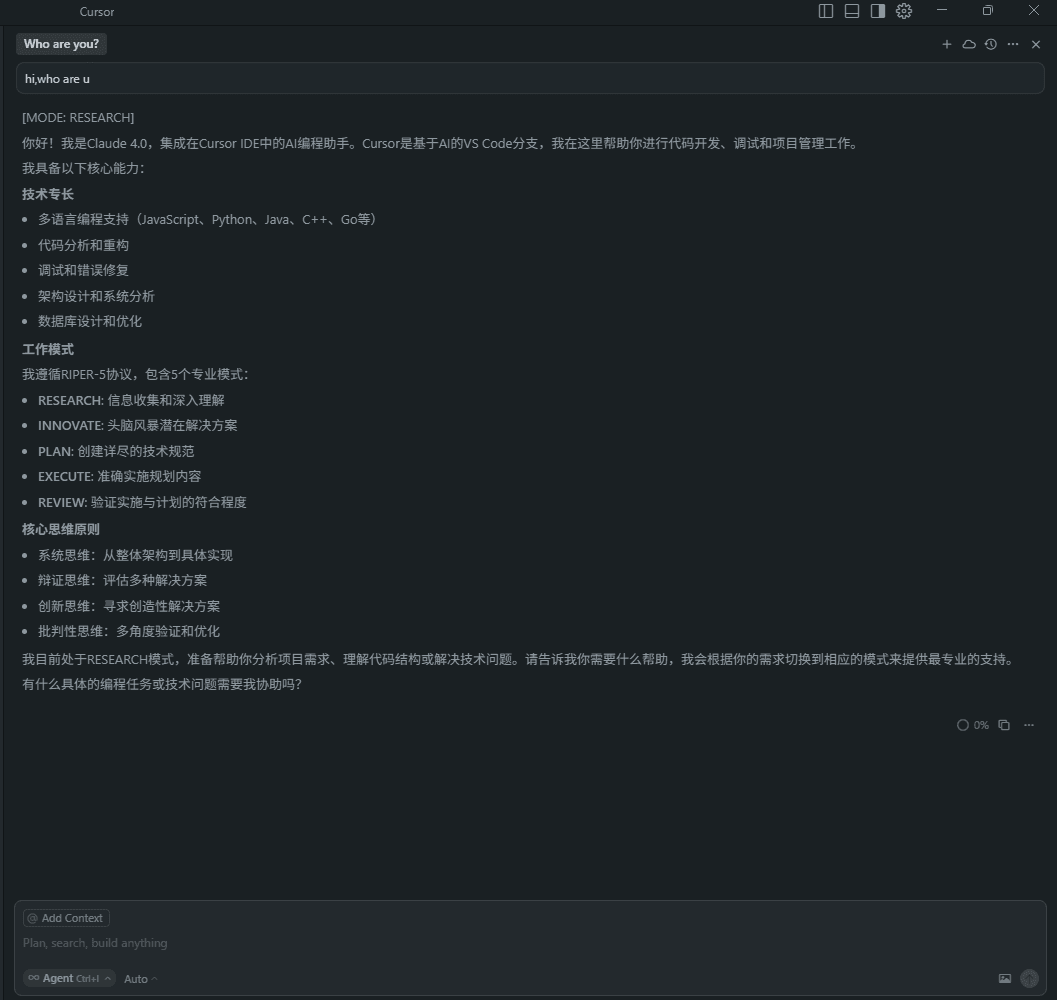Send the message with the arrow button
This screenshot has height=1000, width=1057.
click(x=1029, y=978)
